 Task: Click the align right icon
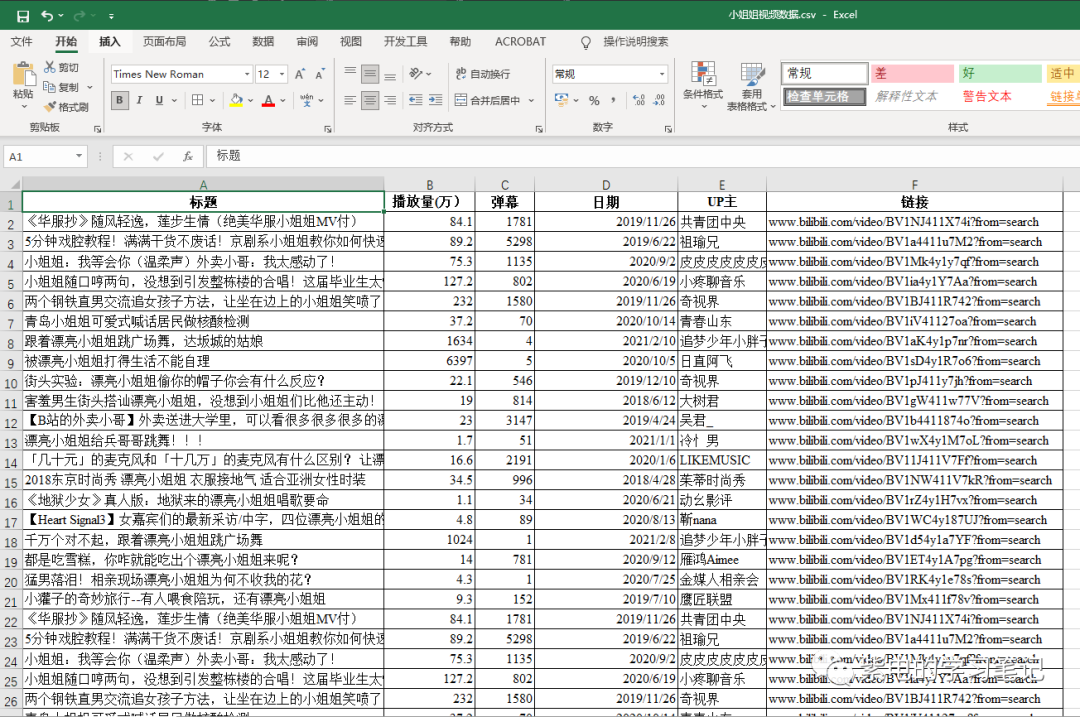click(x=390, y=101)
